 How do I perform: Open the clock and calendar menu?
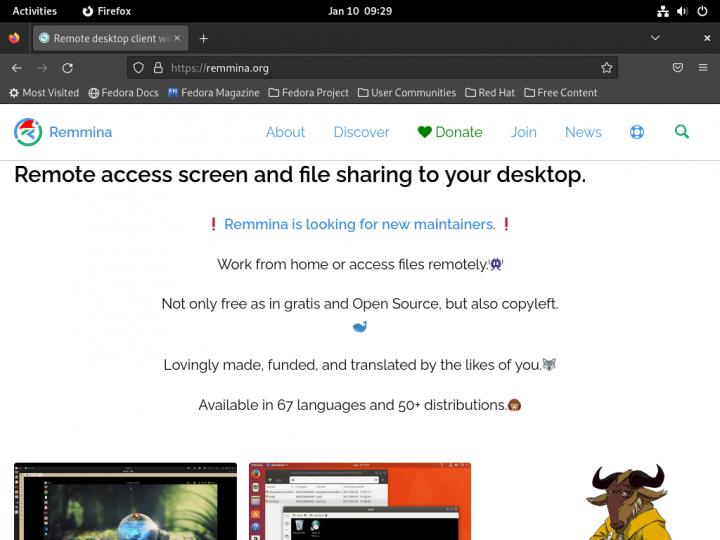[x=359, y=11]
